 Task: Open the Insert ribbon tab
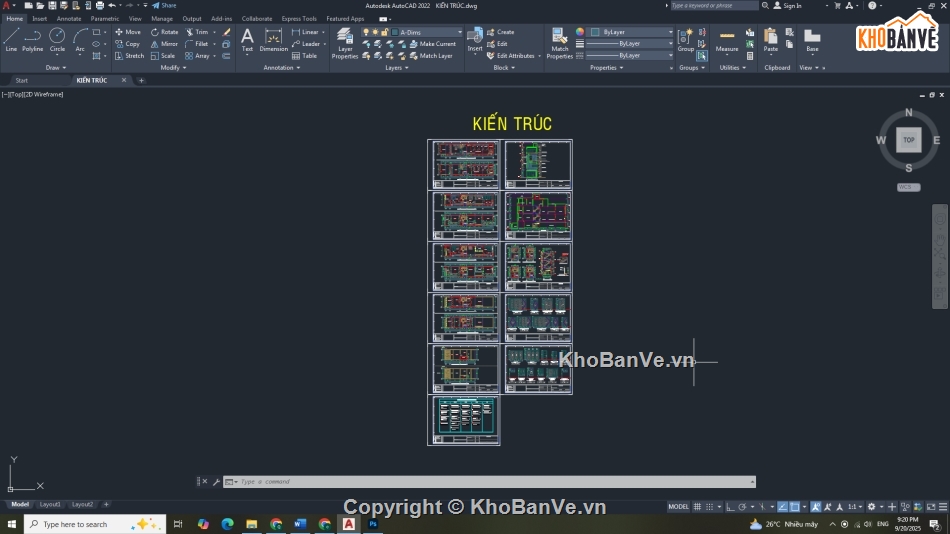[x=39, y=19]
